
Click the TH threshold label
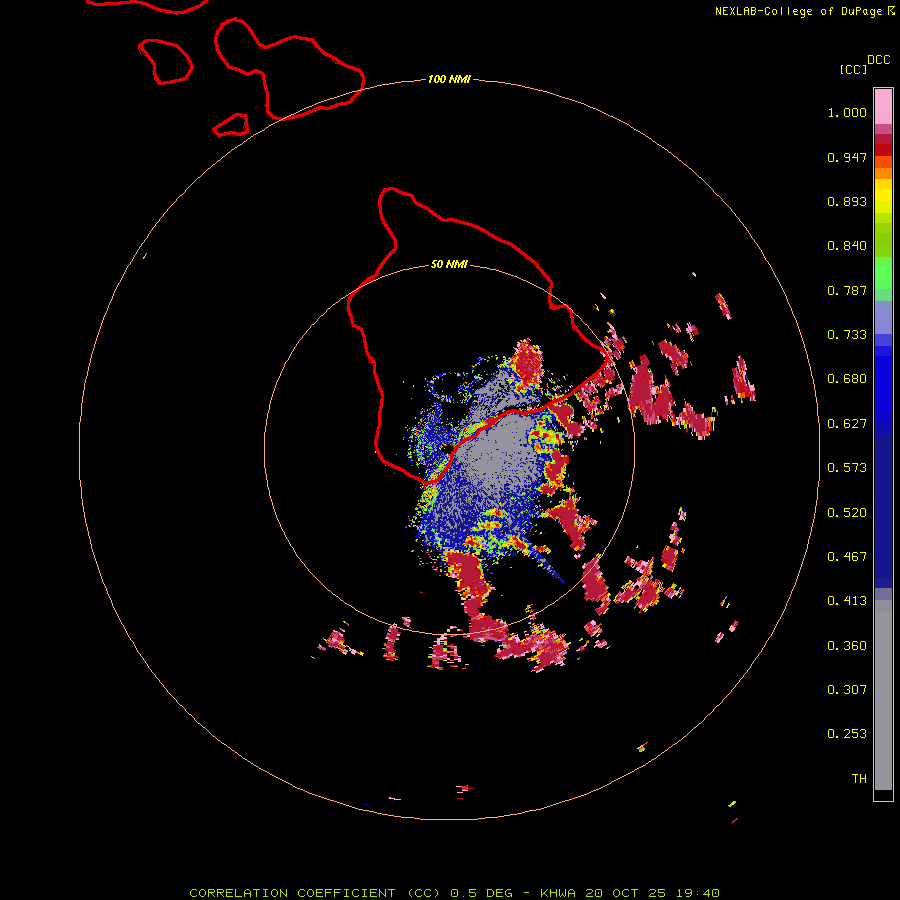(x=859, y=779)
